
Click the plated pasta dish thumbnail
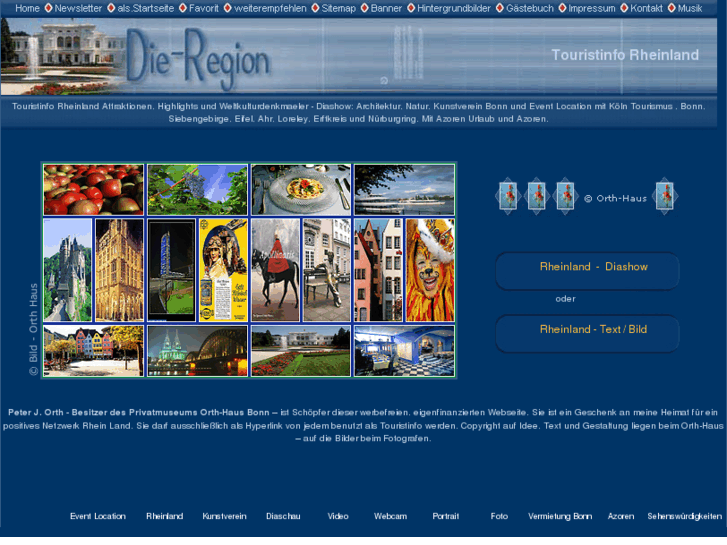301,190
